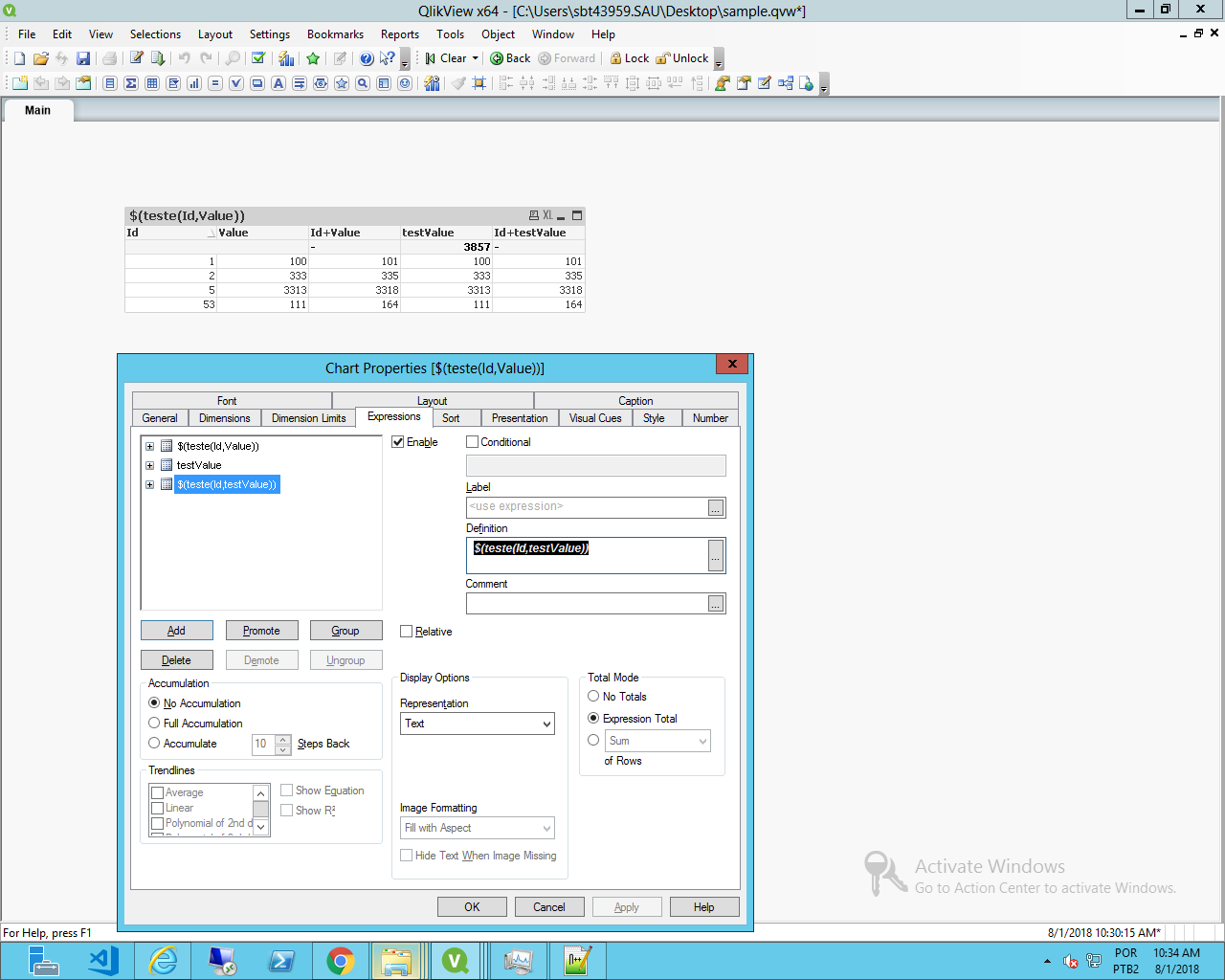Click the Lock selections padlock button
The image size is (1225, 980).
[630, 58]
